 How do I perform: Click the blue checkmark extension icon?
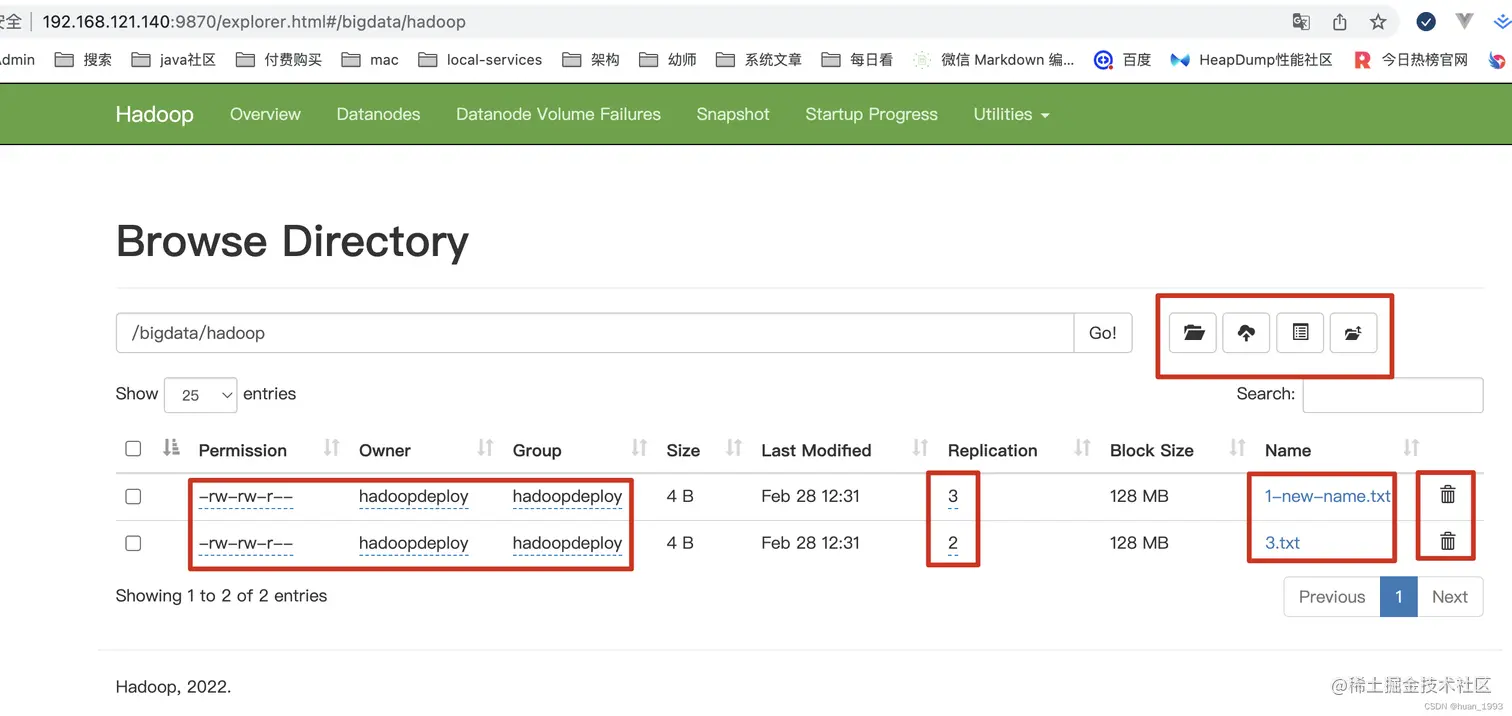[x=1427, y=21]
